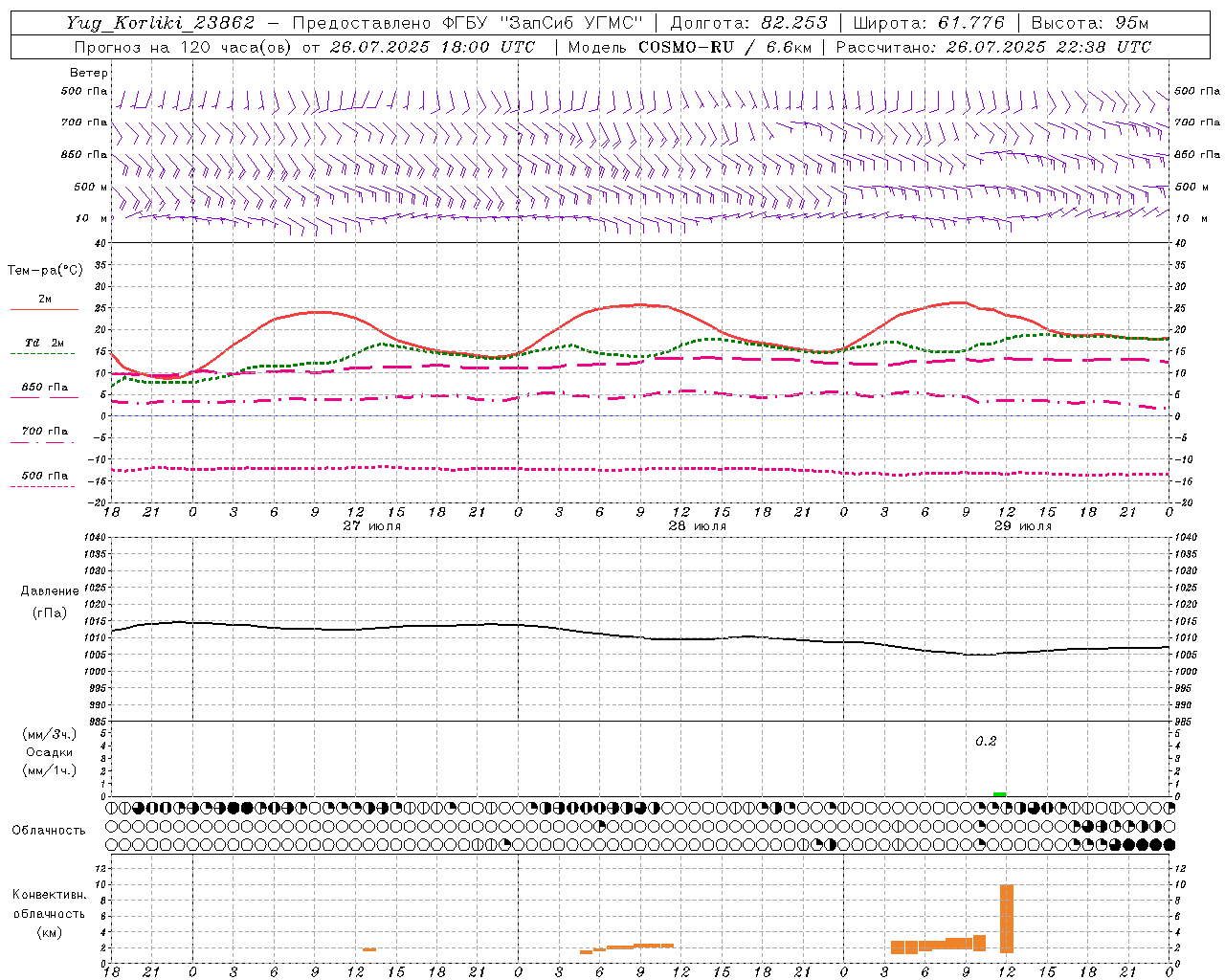Image resolution: width=1225 pixels, height=980 pixels.
Task: Click the 850 гПа temperature legend entry
Action: [x=45, y=388]
